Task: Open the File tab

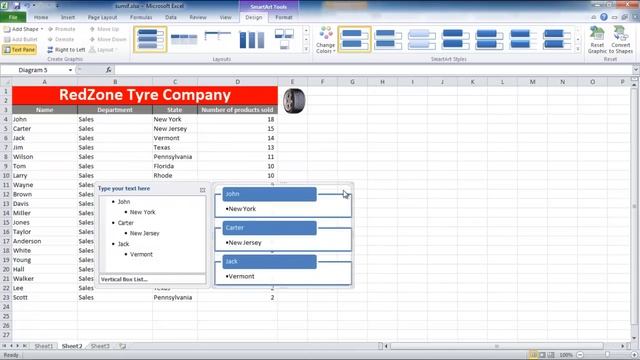Action: click(x=13, y=17)
